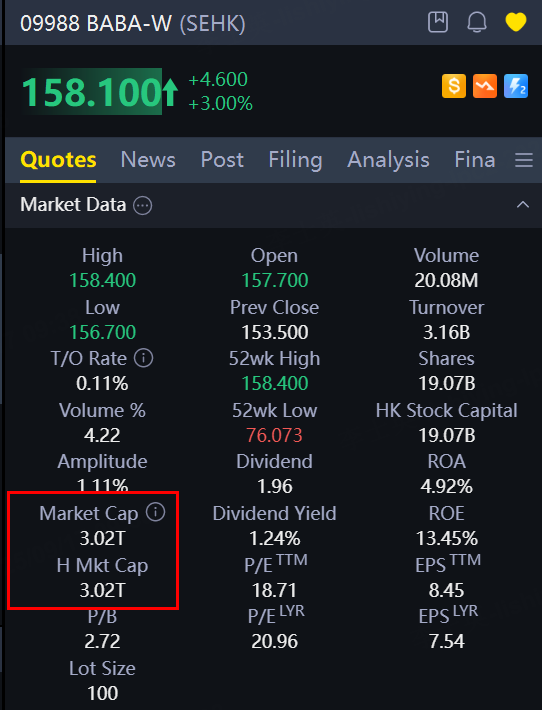
Task: Open the price alert bell icon
Action: click(477, 22)
